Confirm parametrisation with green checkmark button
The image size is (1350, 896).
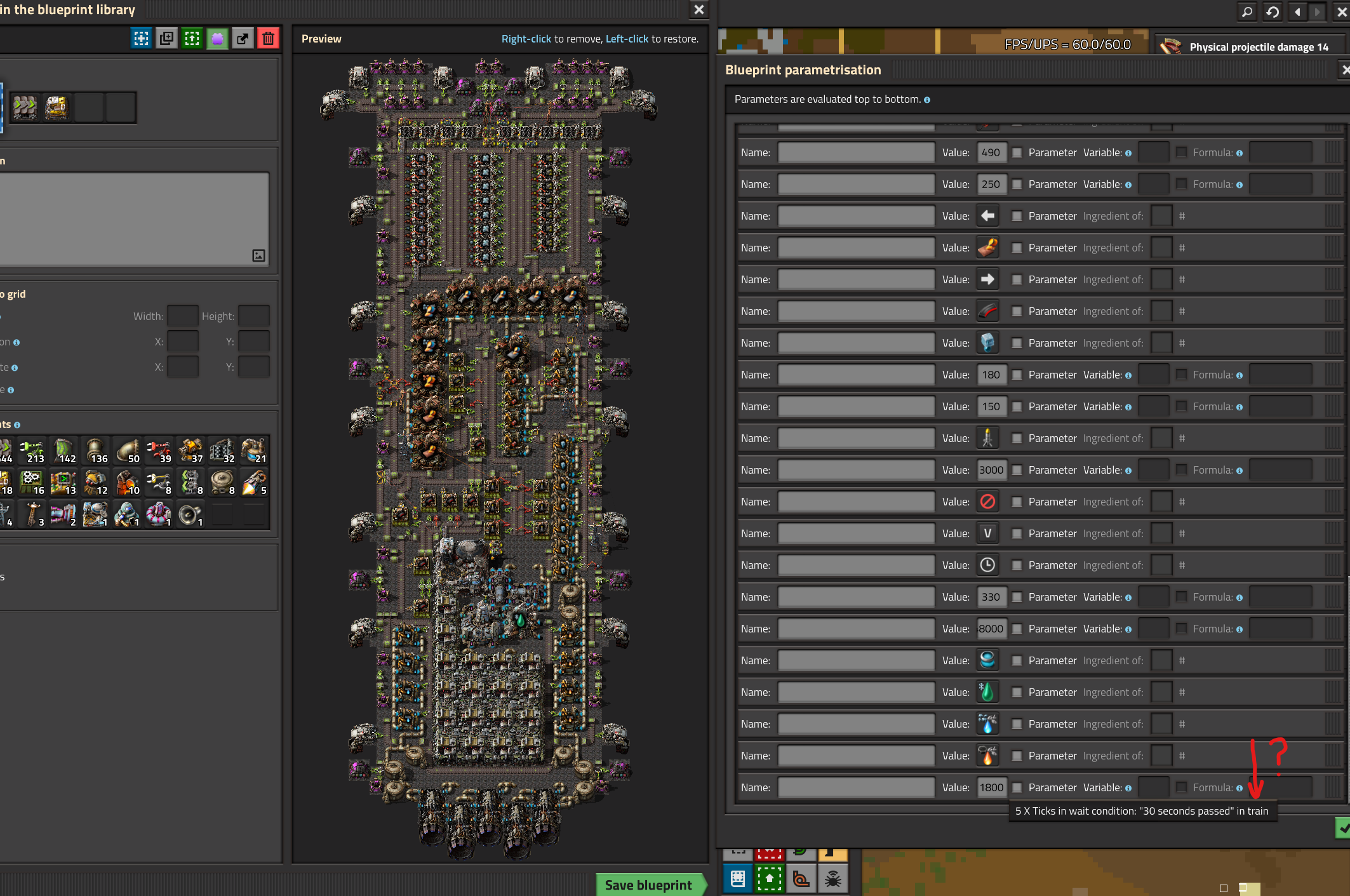point(1342,828)
